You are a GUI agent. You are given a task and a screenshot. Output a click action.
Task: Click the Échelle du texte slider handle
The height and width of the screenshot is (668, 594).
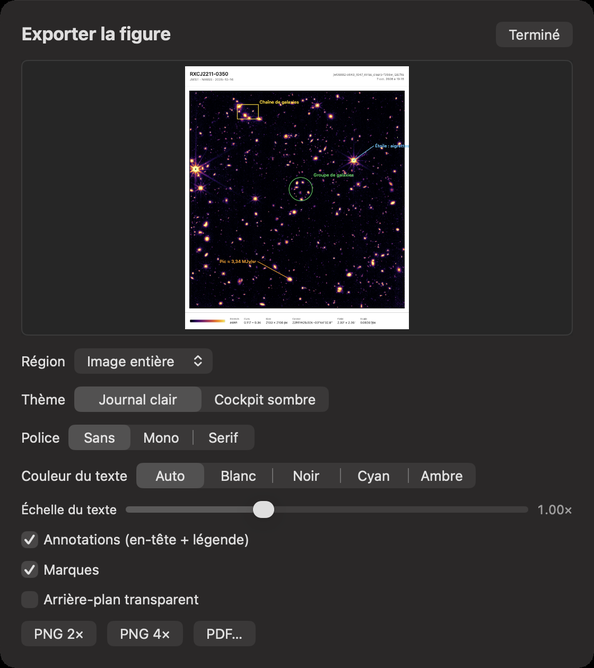263,510
